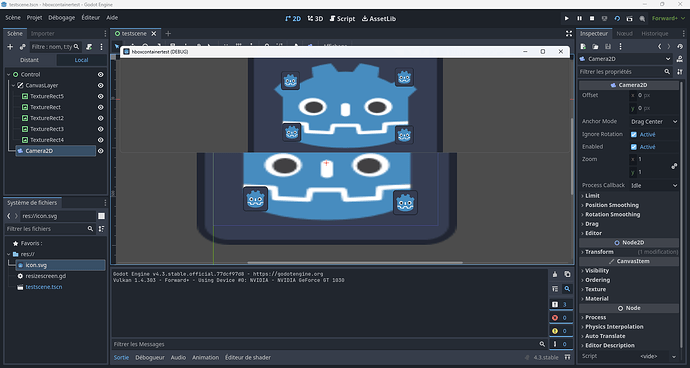Toggle the Zoom ratio lock icon
This screenshot has width=690, height=368.
point(674,166)
